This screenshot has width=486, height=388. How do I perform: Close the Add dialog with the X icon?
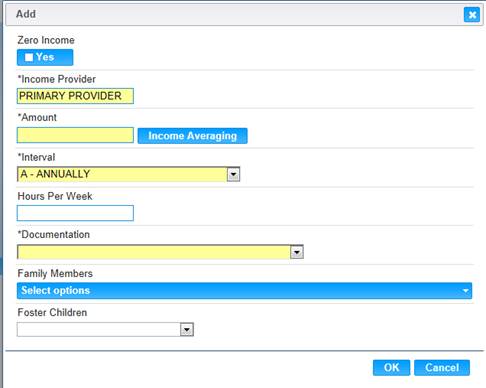click(472, 15)
